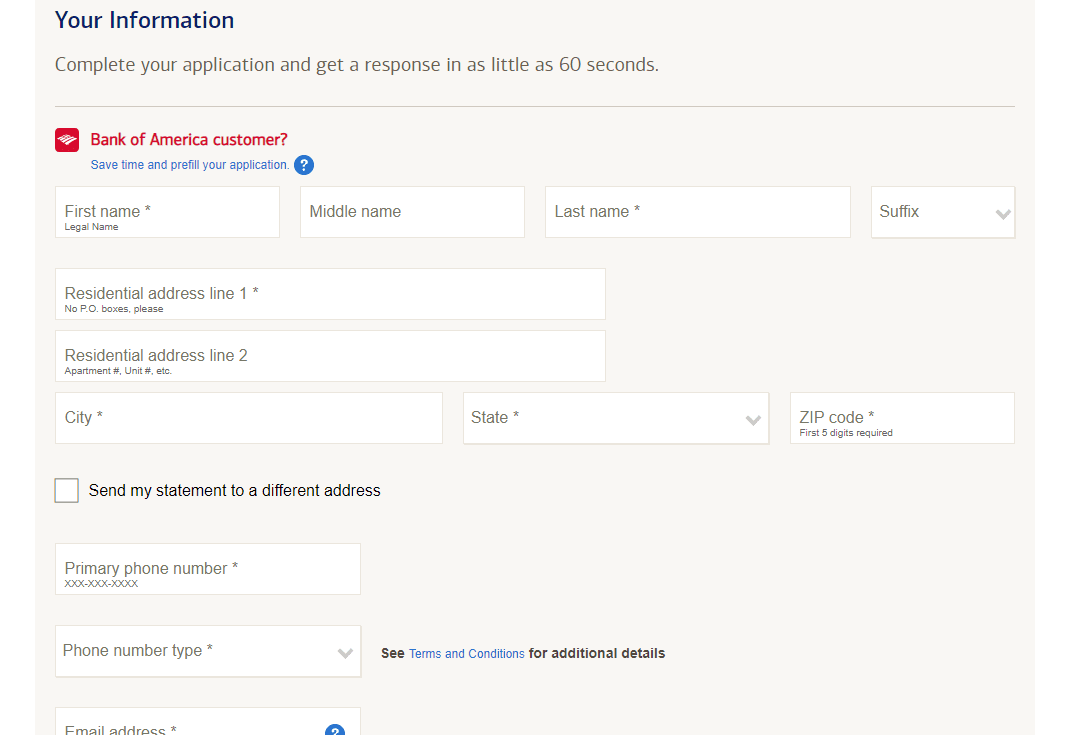Check the send statement to different address box
Viewport: 1069px width, 735px height.
(67, 490)
